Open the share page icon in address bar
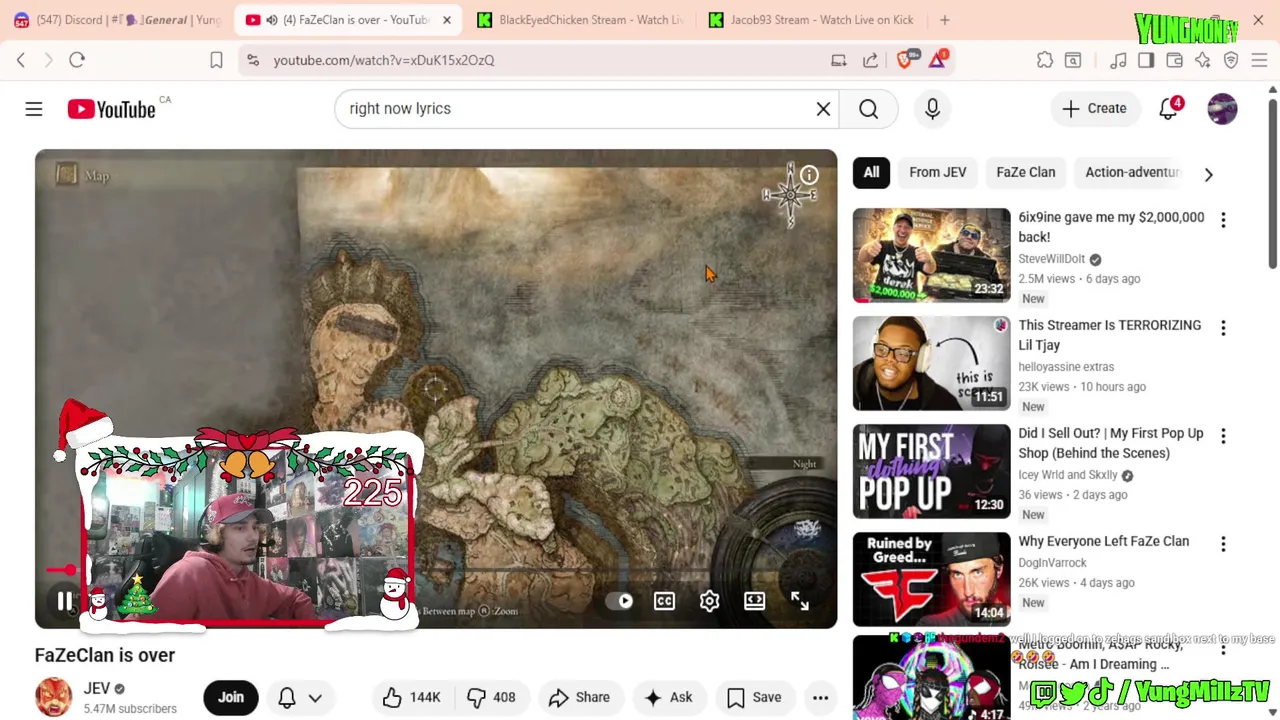This screenshot has width=1280, height=720. coord(871,60)
